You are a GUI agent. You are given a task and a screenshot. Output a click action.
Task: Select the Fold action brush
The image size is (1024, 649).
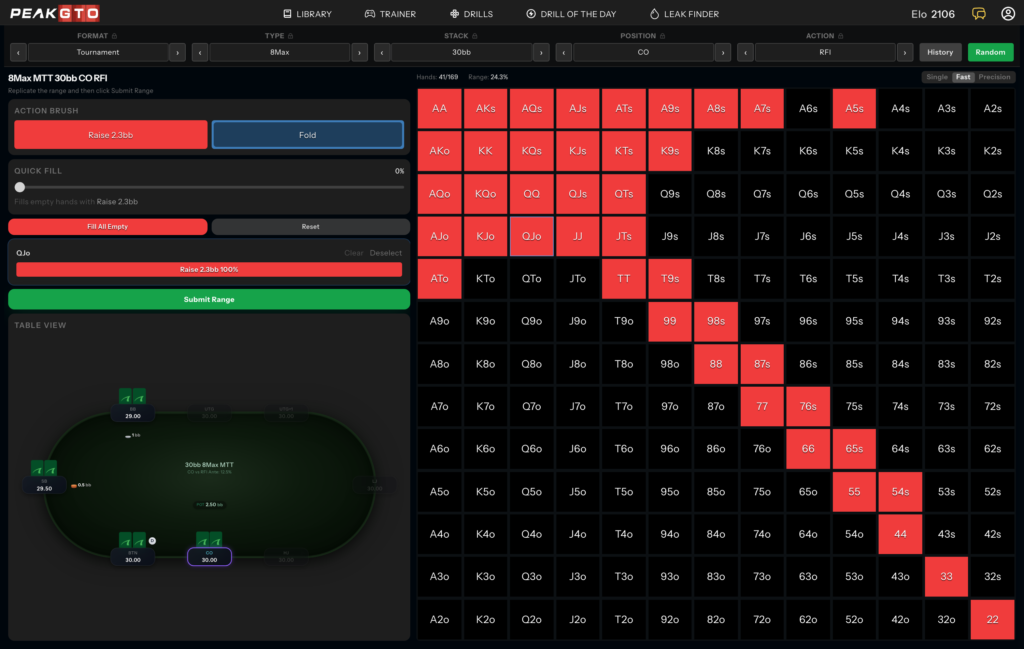(308, 135)
